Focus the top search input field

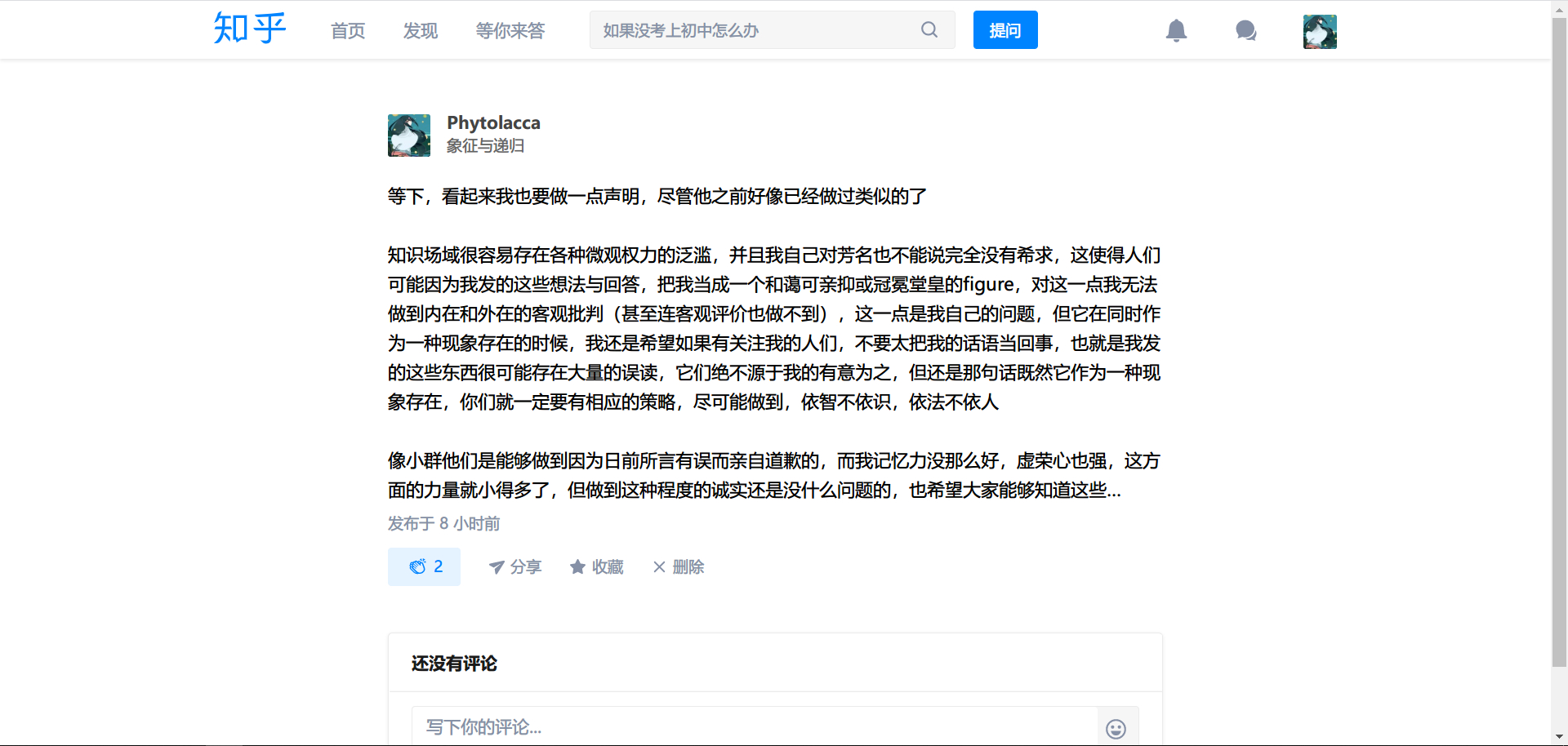[755, 30]
